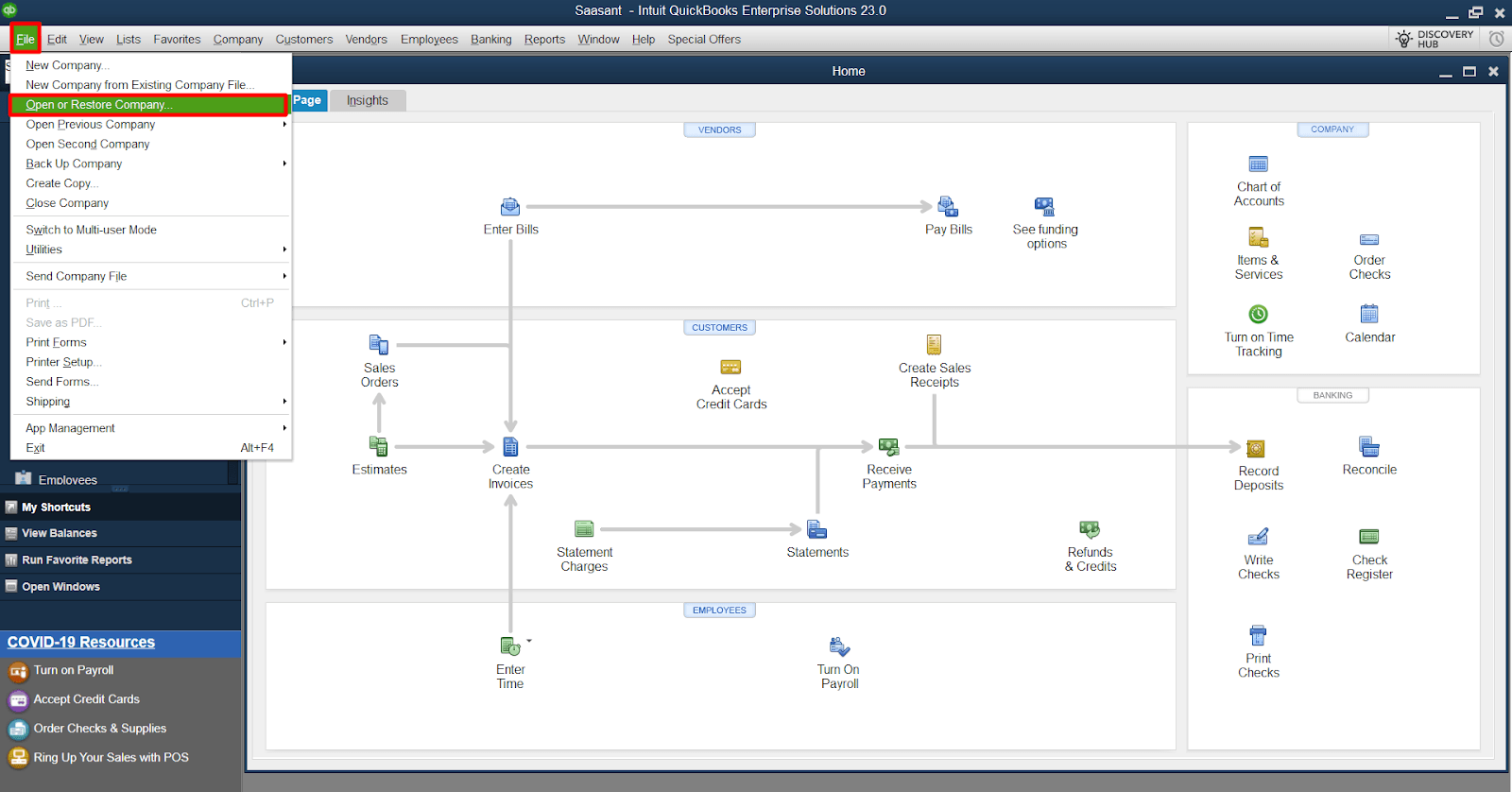The width and height of the screenshot is (1512, 792).
Task: Open the Pay Bills icon
Action: (x=948, y=207)
